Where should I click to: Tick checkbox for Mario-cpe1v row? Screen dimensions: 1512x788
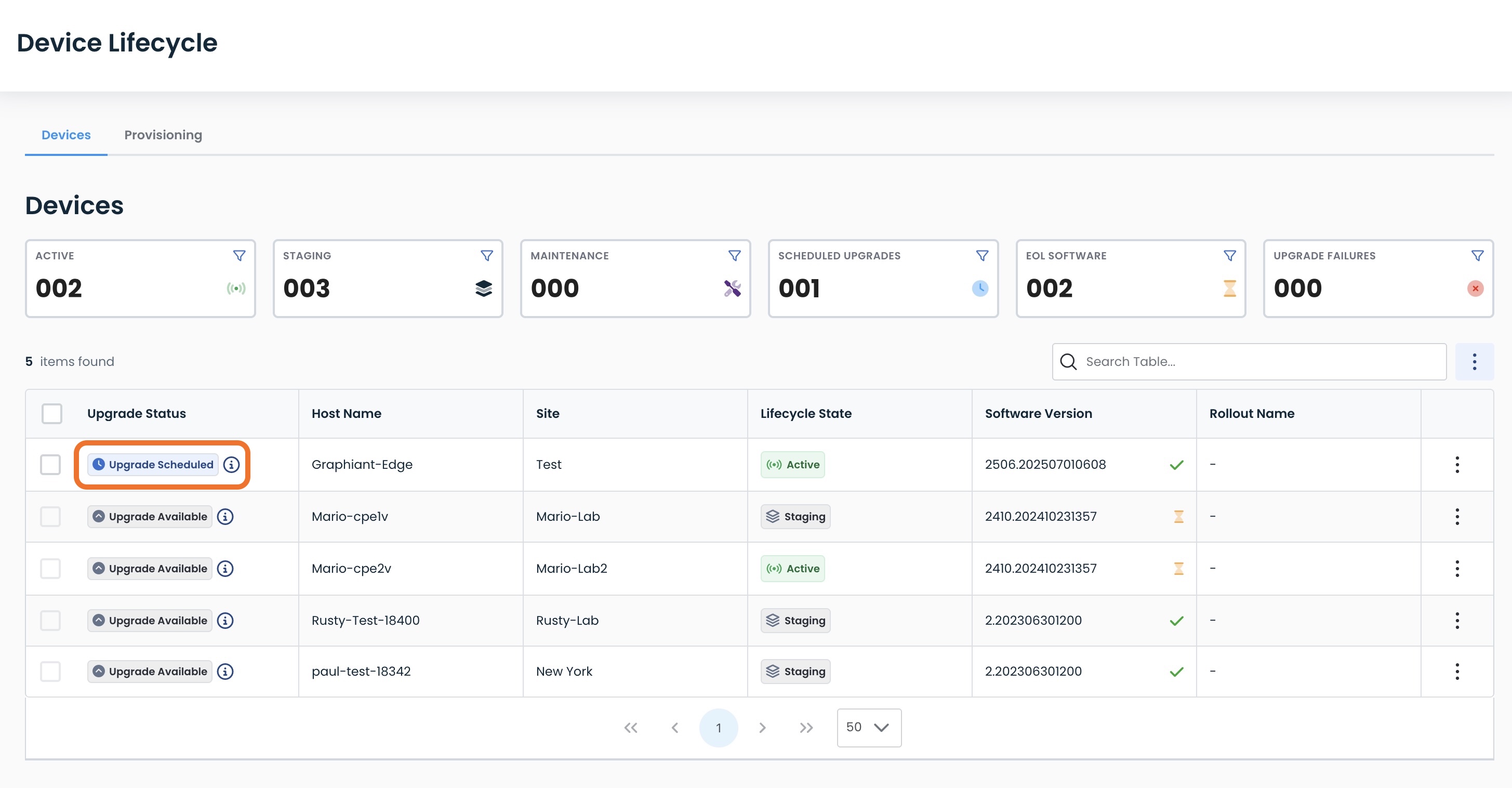click(50, 517)
